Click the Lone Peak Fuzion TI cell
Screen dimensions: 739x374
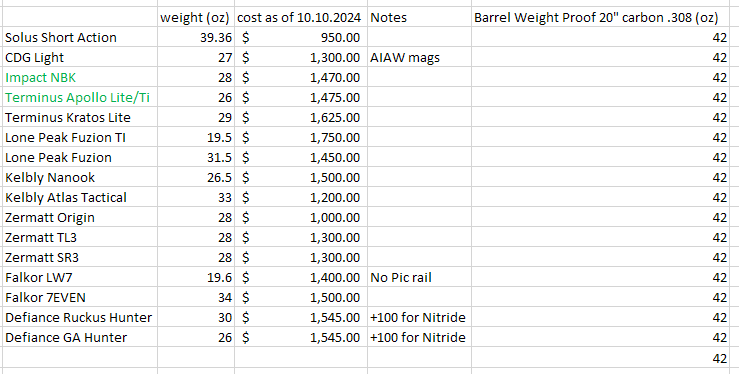pos(79,138)
